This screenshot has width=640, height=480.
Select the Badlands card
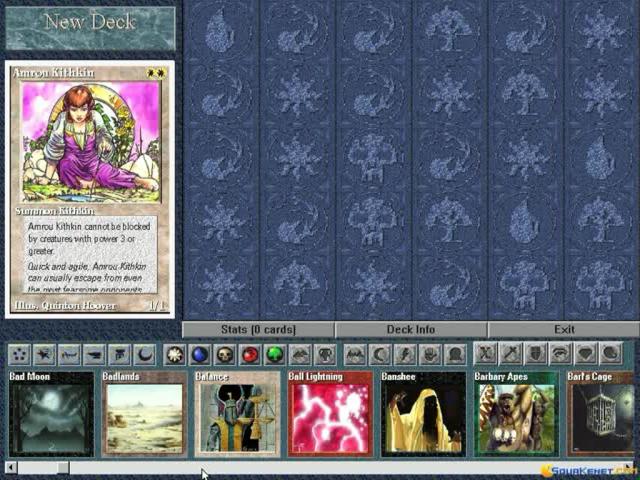point(144,414)
